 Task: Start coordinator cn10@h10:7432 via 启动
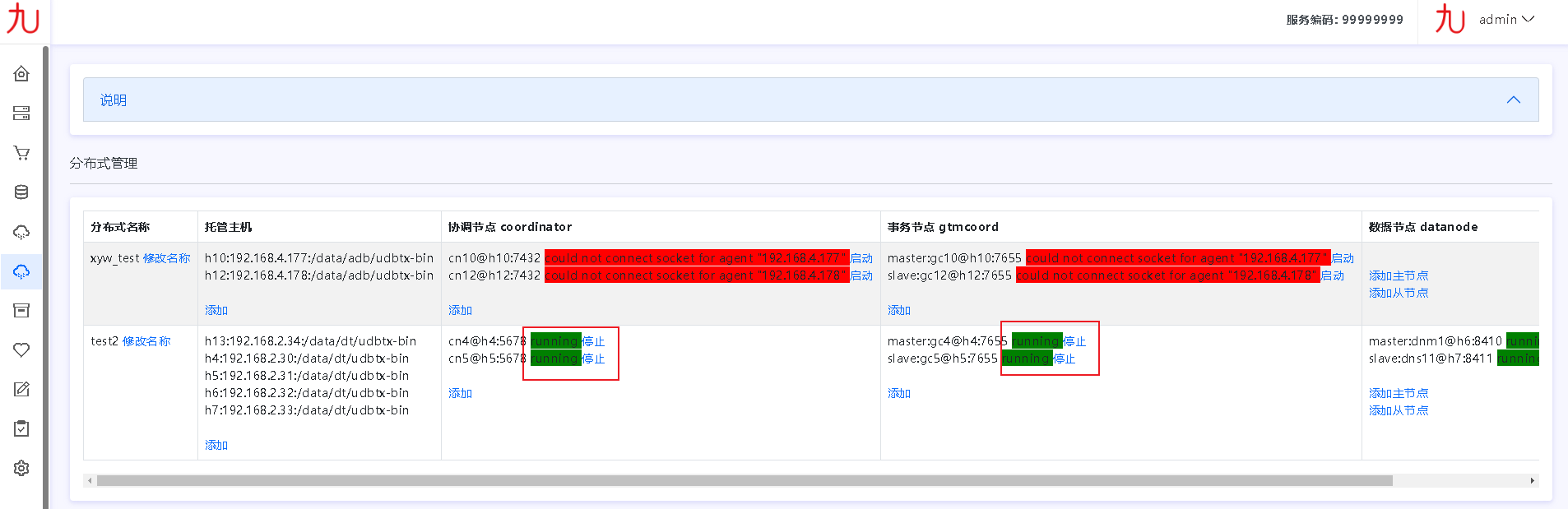point(861,258)
